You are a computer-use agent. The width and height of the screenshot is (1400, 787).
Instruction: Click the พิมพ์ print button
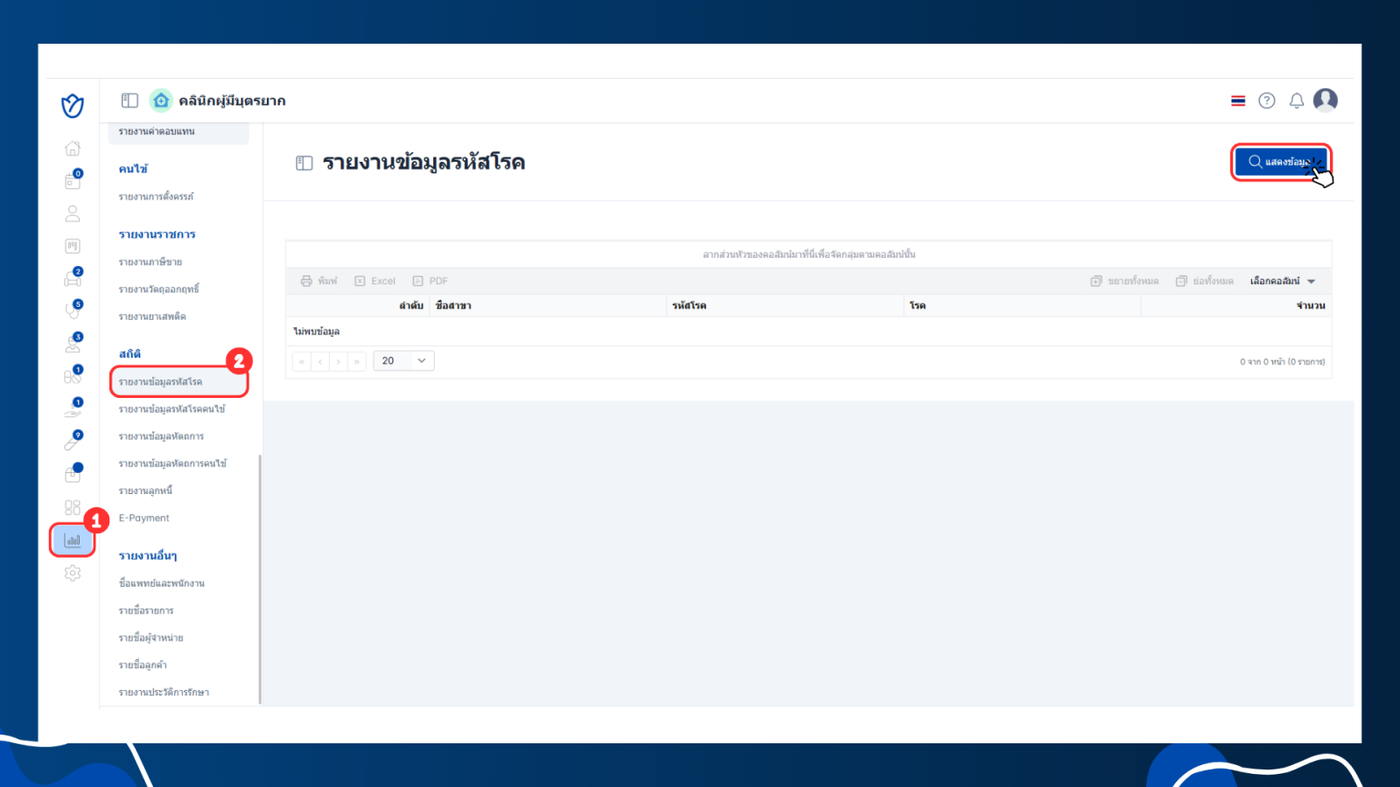319,281
